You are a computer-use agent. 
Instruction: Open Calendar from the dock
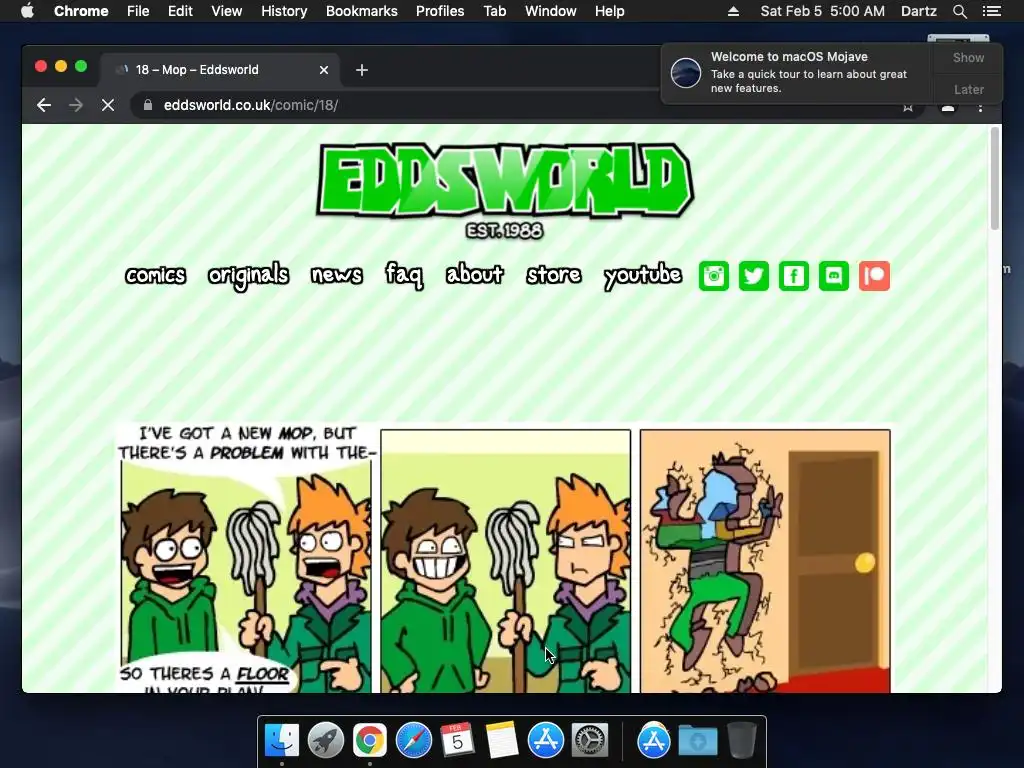pos(457,741)
